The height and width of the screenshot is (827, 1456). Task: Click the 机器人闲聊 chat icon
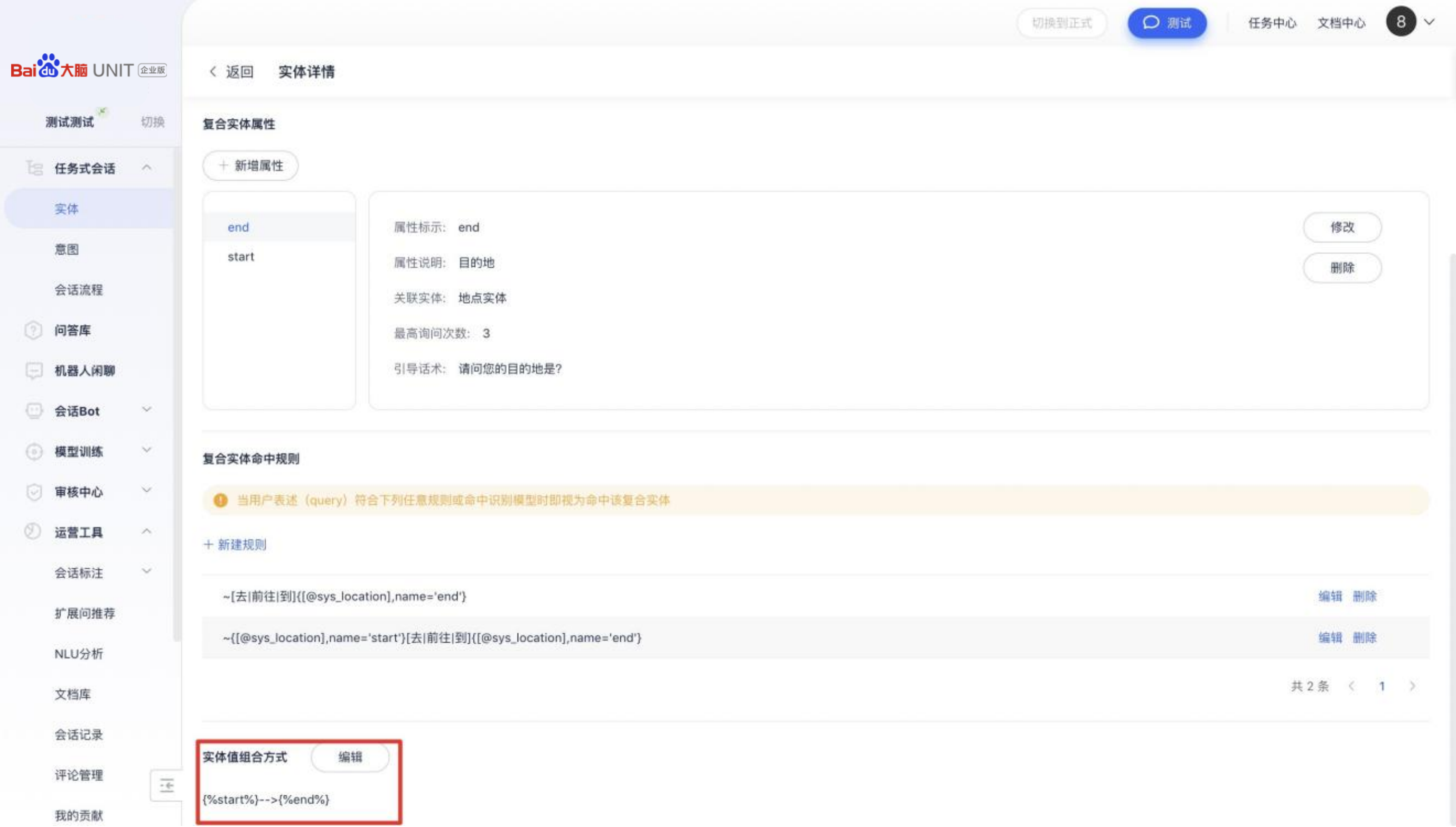click(x=33, y=371)
